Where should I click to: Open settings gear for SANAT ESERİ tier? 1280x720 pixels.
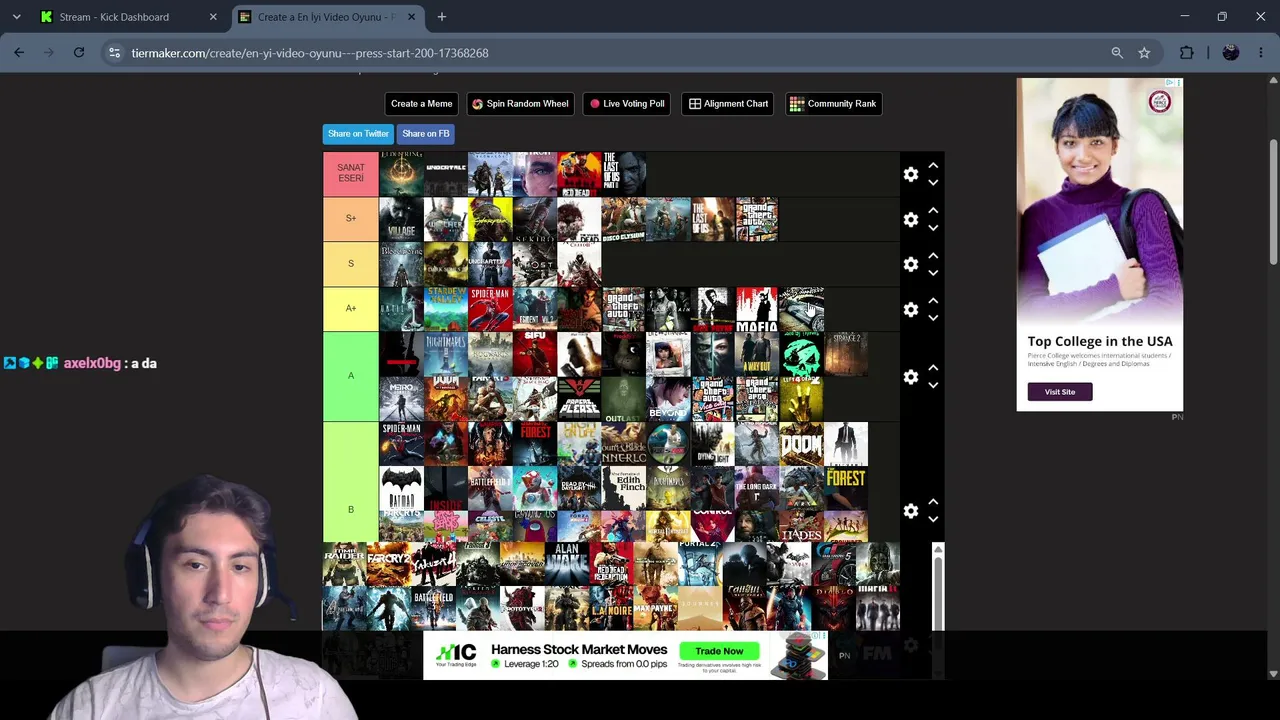point(911,174)
